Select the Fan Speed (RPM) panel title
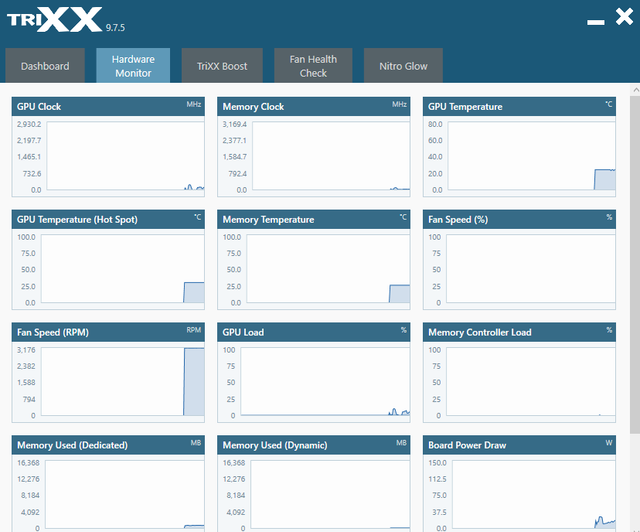 point(53,332)
